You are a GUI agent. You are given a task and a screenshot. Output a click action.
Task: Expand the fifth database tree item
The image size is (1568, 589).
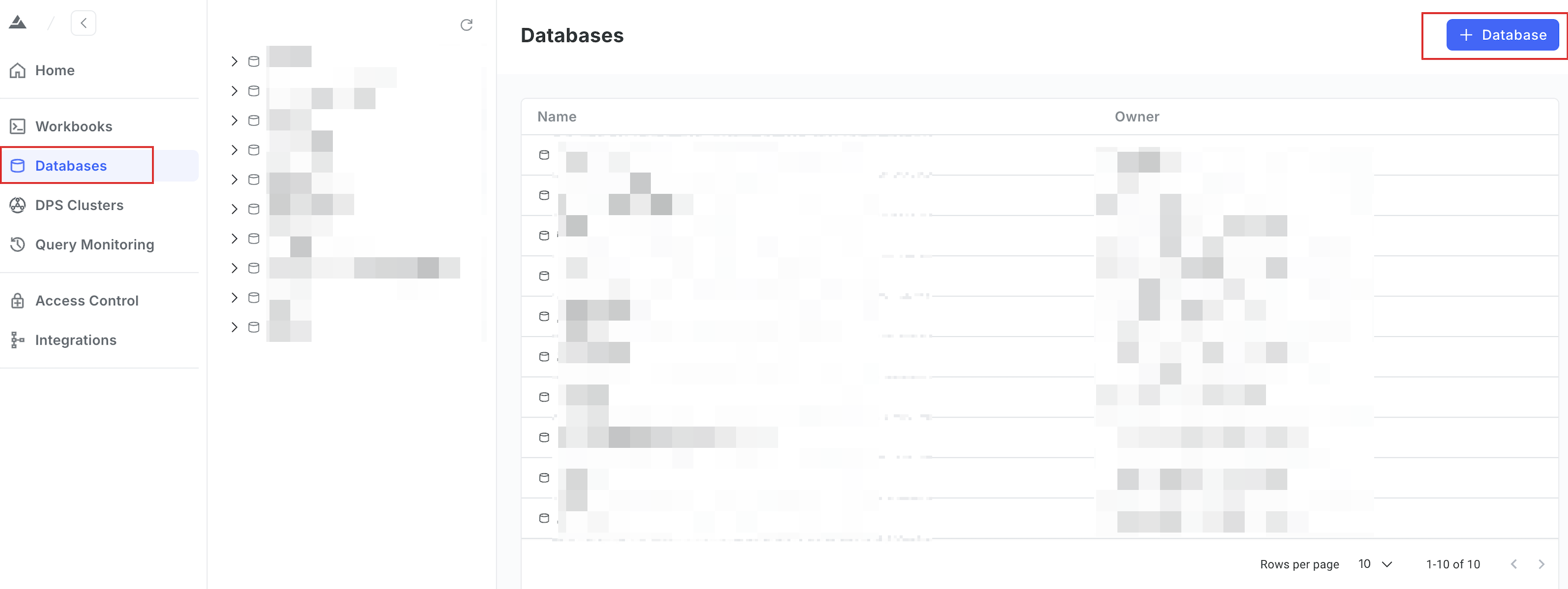(234, 179)
